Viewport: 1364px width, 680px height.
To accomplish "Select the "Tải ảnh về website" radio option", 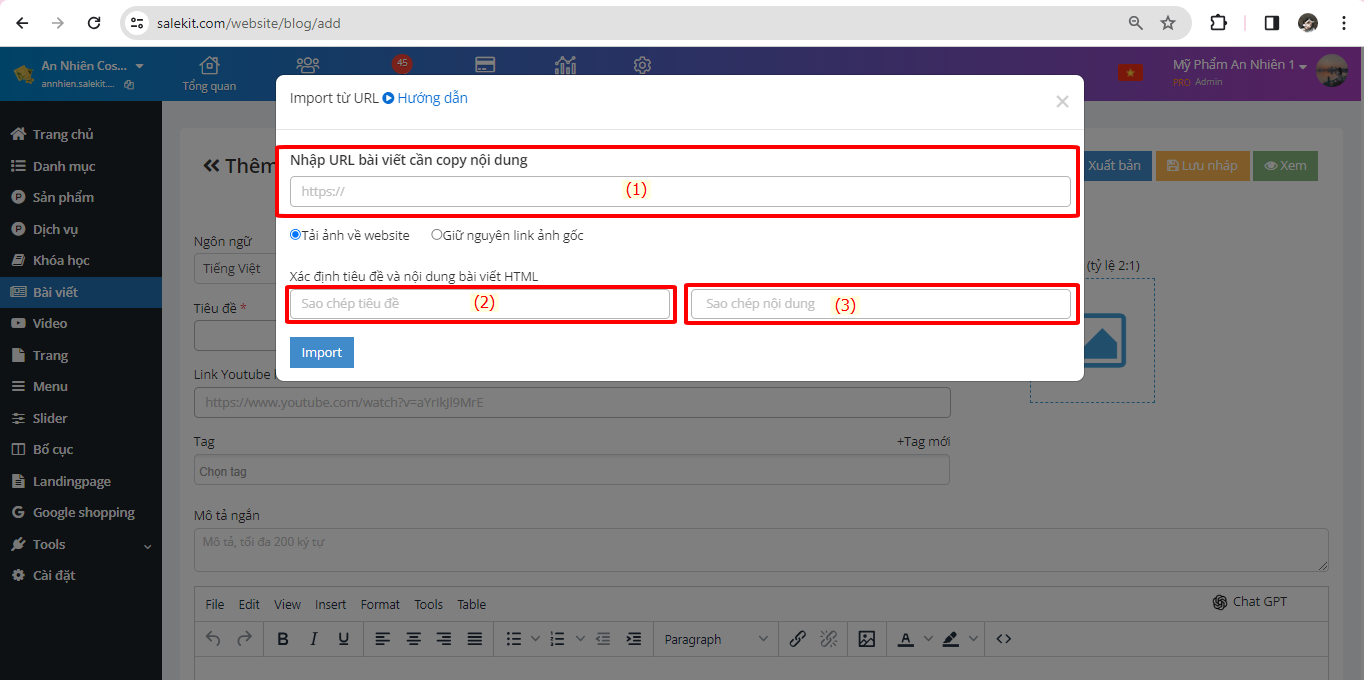I will click(x=296, y=235).
